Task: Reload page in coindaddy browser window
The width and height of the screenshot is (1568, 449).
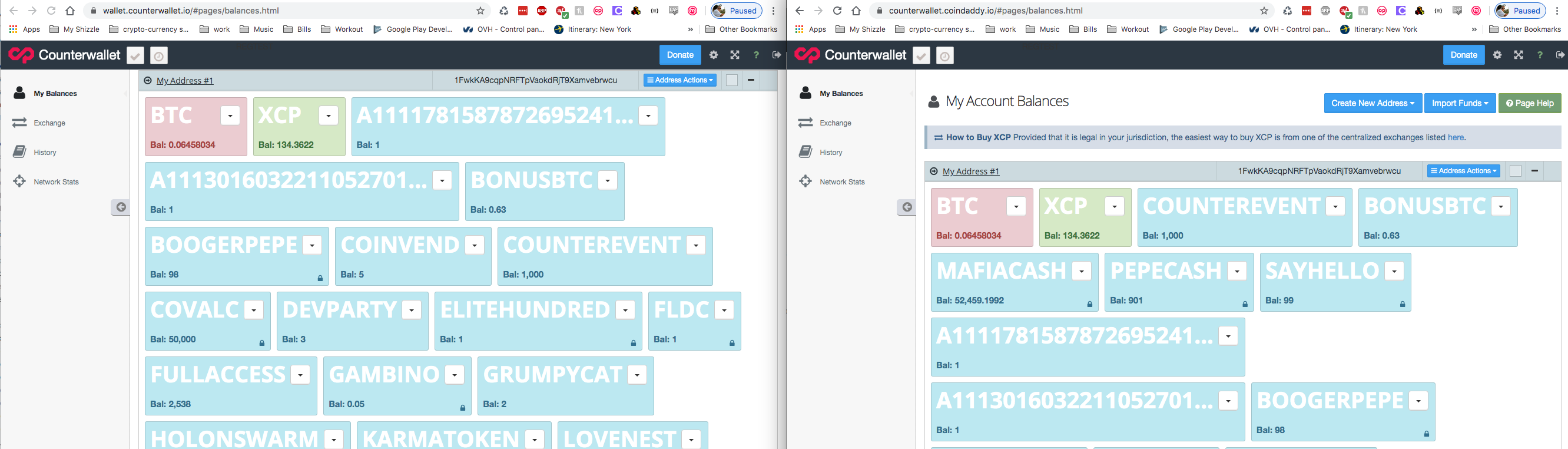Action: pyautogui.click(x=837, y=11)
